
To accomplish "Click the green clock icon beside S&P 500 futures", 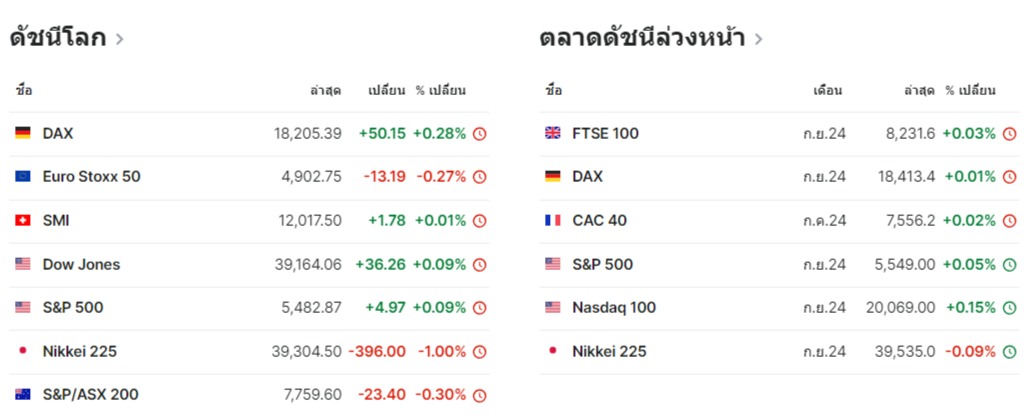I will pos(1010,265).
